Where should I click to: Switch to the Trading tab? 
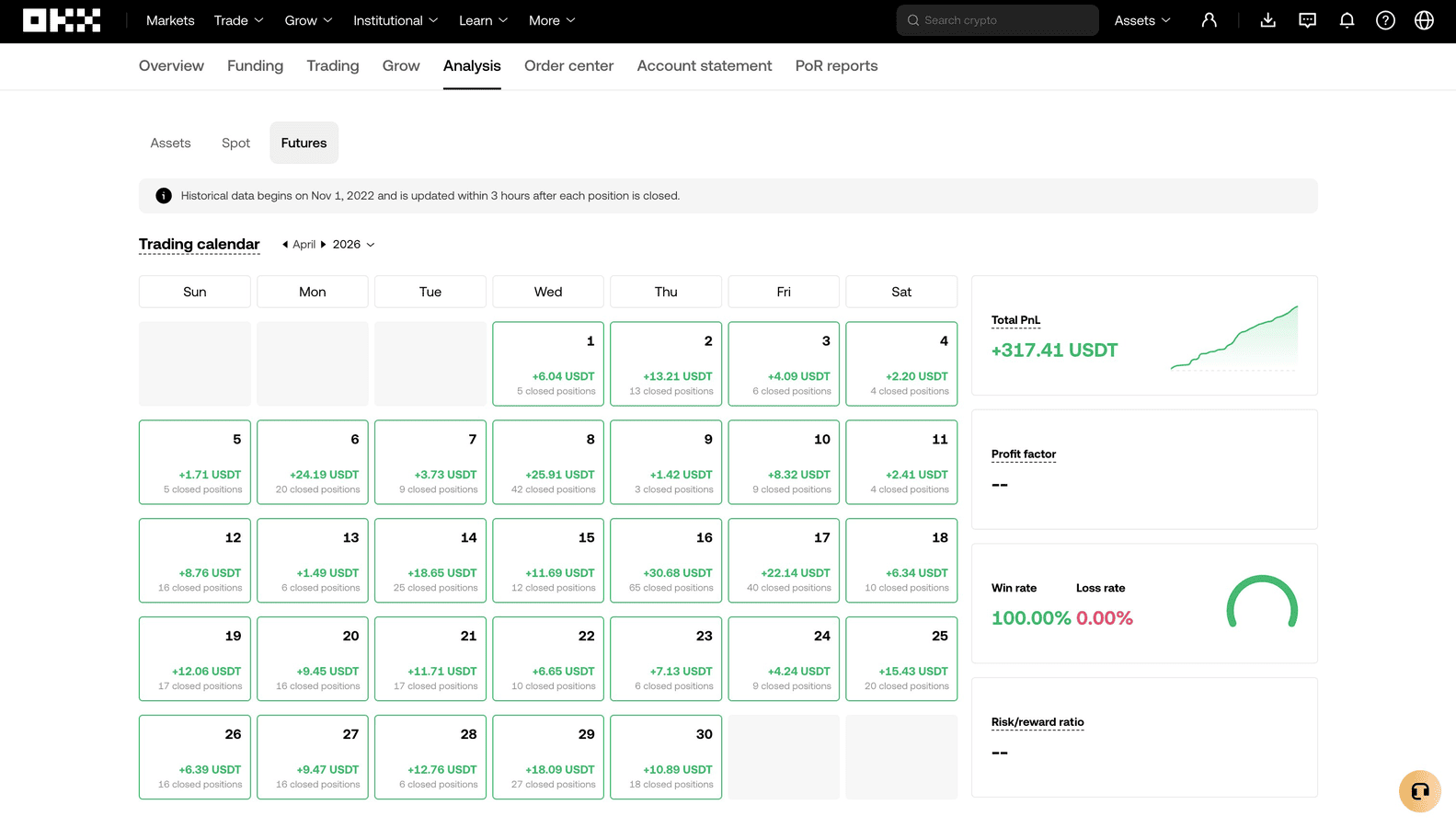point(333,66)
